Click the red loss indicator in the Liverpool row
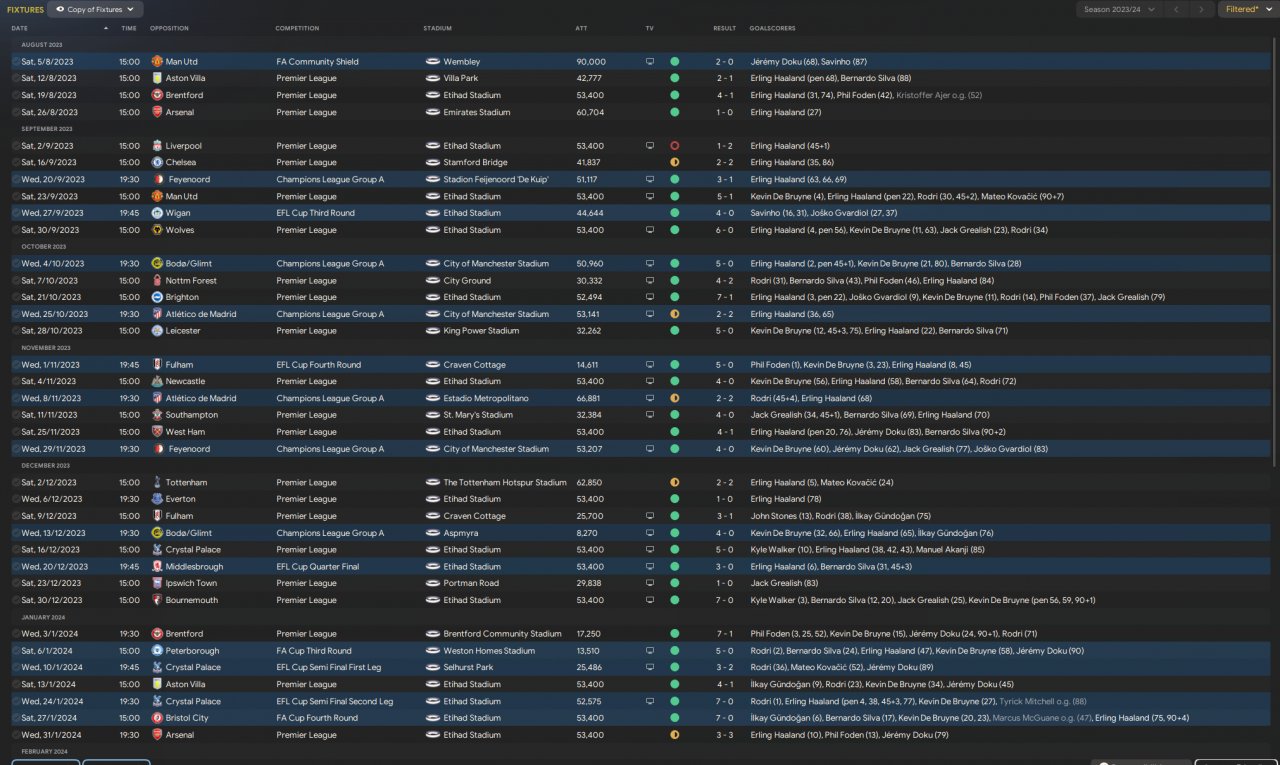 pyautogui.click(x=675, y=146)
